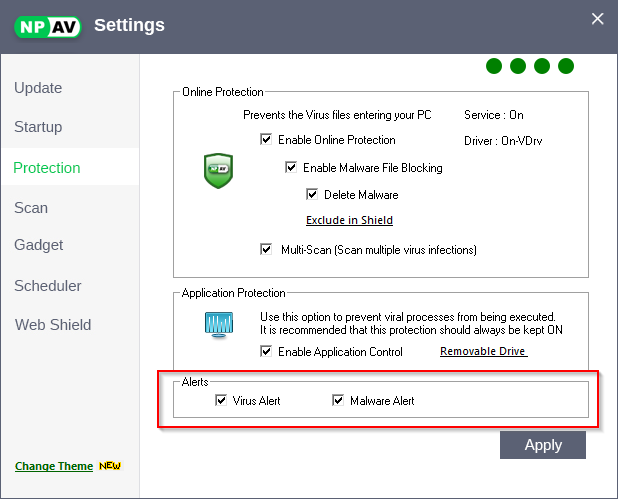Click the Change Theme link
618x499 pixels.
tap(54, 466)
